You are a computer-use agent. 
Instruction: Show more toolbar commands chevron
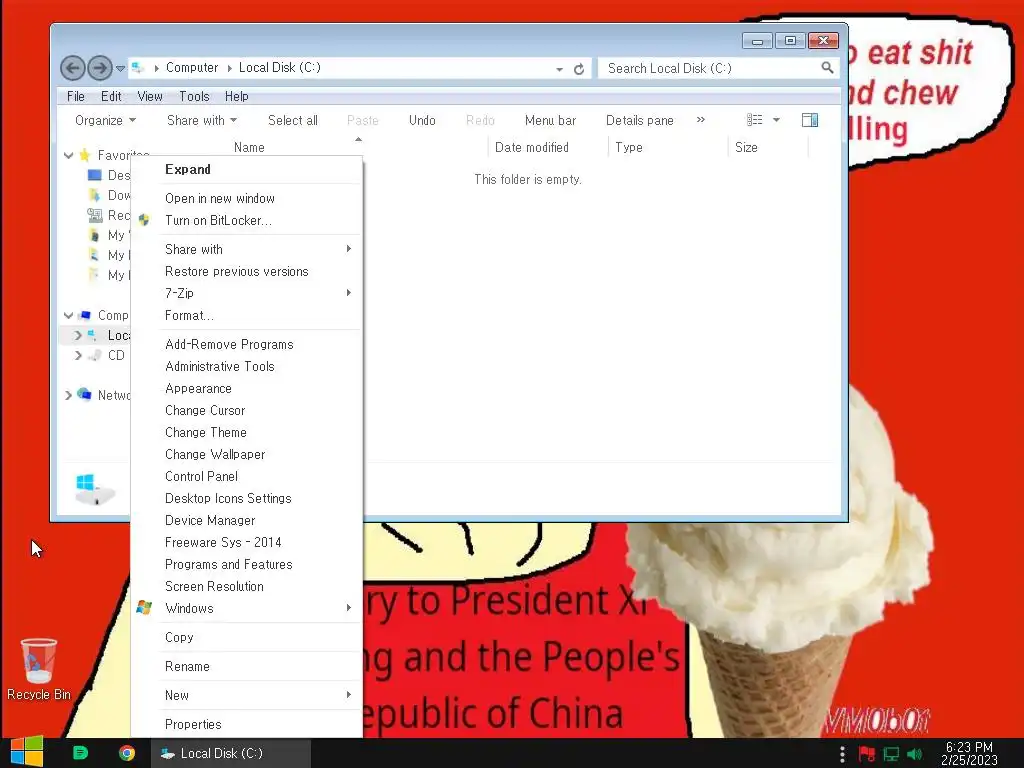tap(701, 120)
